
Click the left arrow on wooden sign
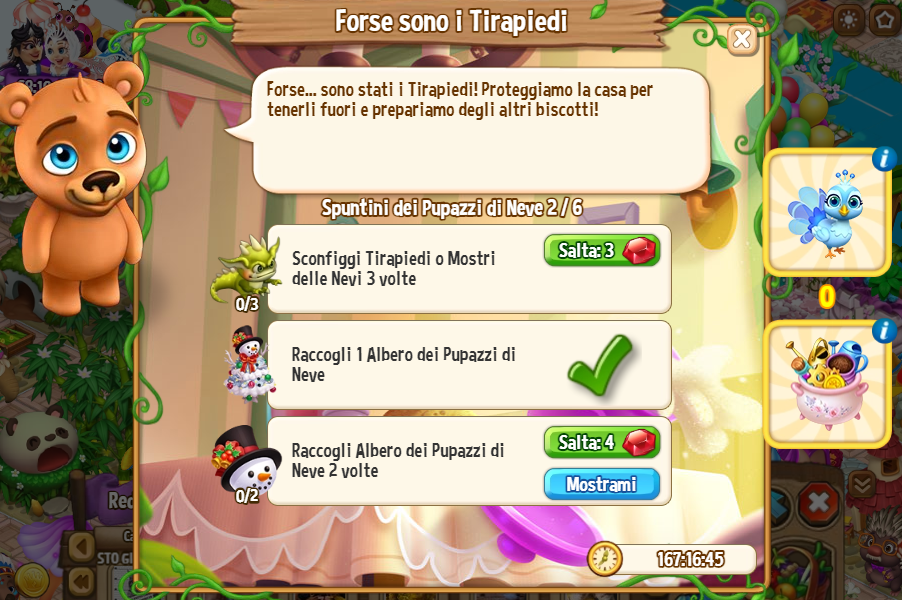[81, 546]
